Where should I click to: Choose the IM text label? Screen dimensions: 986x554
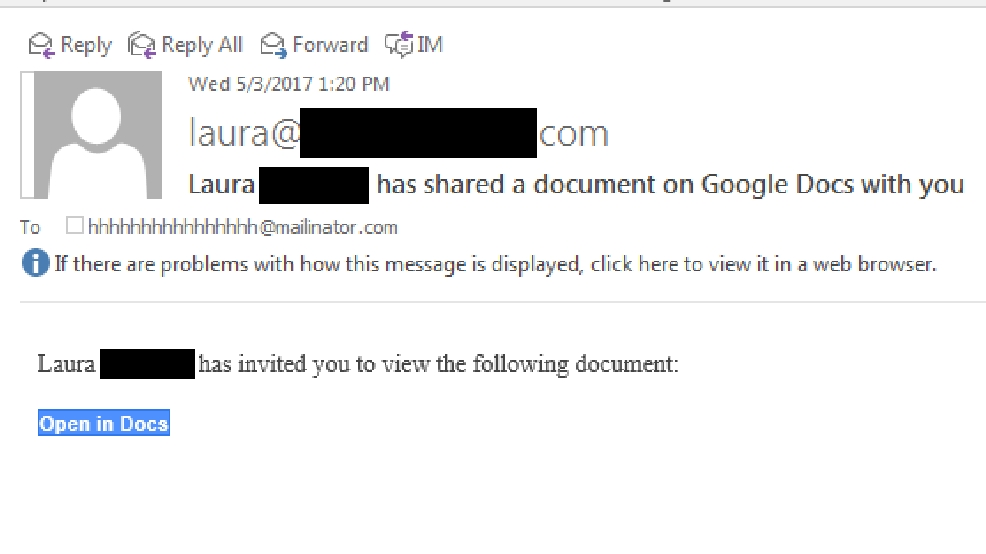point(430,45)
